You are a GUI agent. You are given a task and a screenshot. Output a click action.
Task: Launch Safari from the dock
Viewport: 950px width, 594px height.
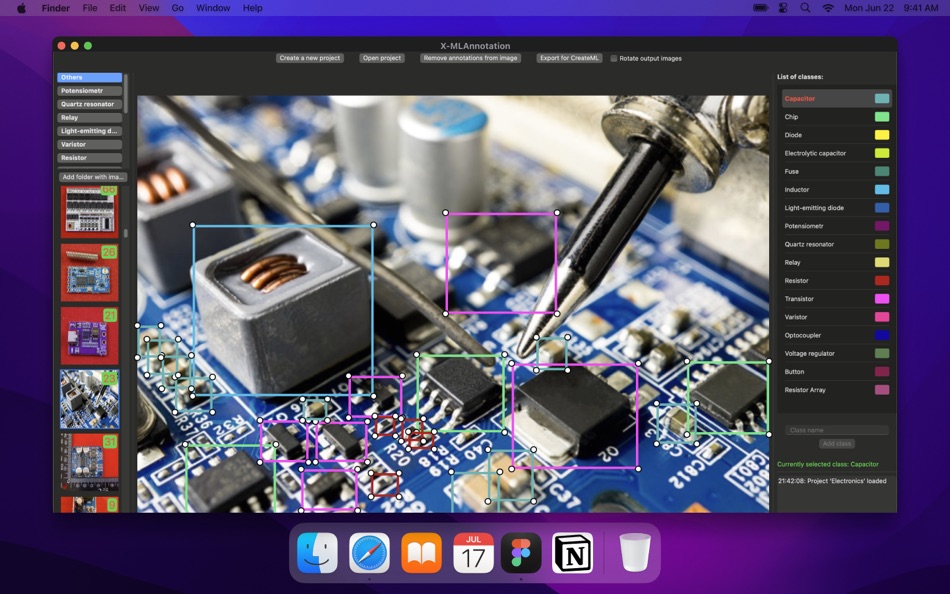[369, 553]
